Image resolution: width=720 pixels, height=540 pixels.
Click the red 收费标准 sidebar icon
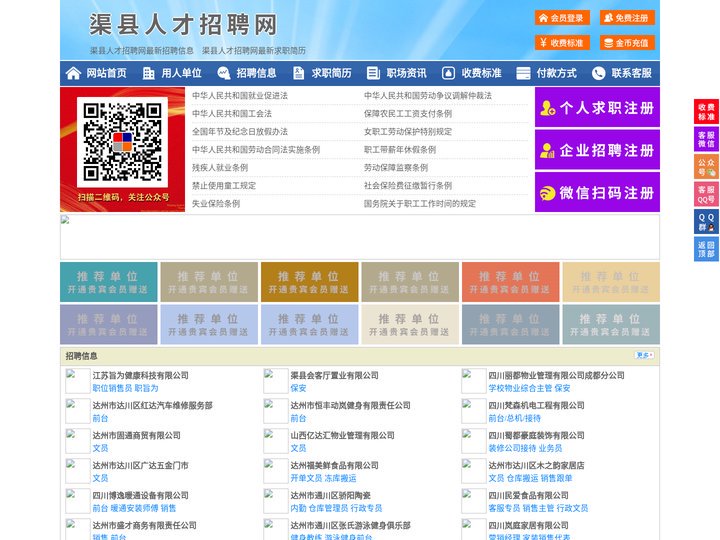click(x=706, y=112)
